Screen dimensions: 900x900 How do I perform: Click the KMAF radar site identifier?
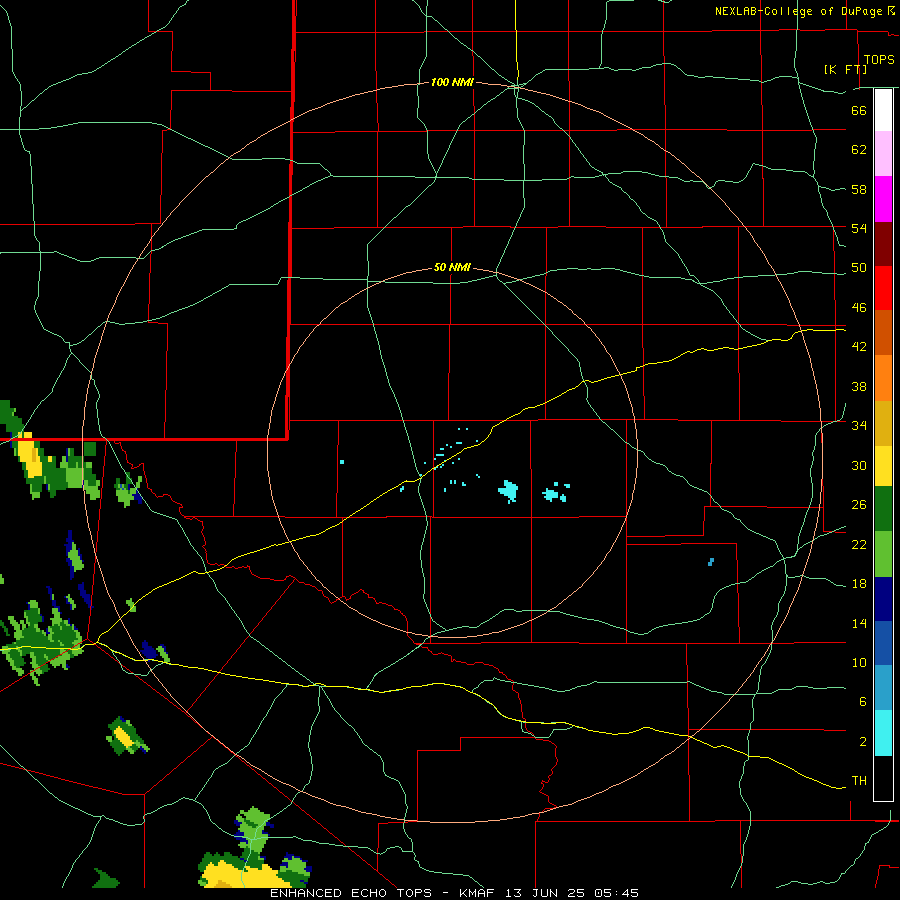pyautogui.click(x=479, y=893)
